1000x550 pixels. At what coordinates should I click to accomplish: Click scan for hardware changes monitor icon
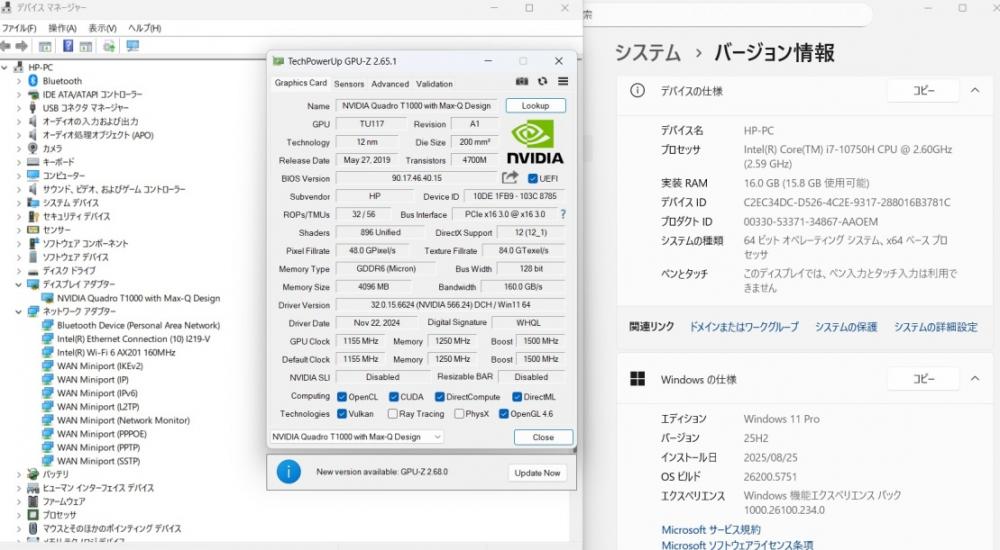(133, 46)
